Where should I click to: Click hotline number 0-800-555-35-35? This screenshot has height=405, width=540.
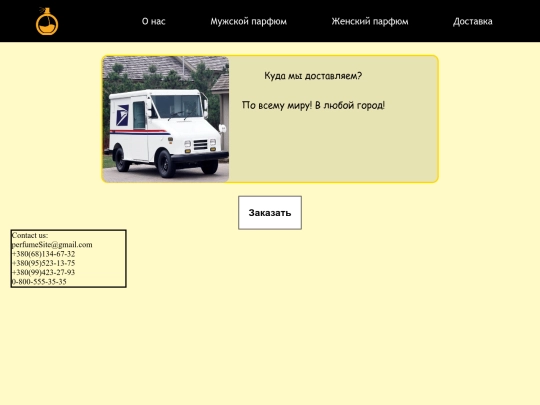point(39,282)
